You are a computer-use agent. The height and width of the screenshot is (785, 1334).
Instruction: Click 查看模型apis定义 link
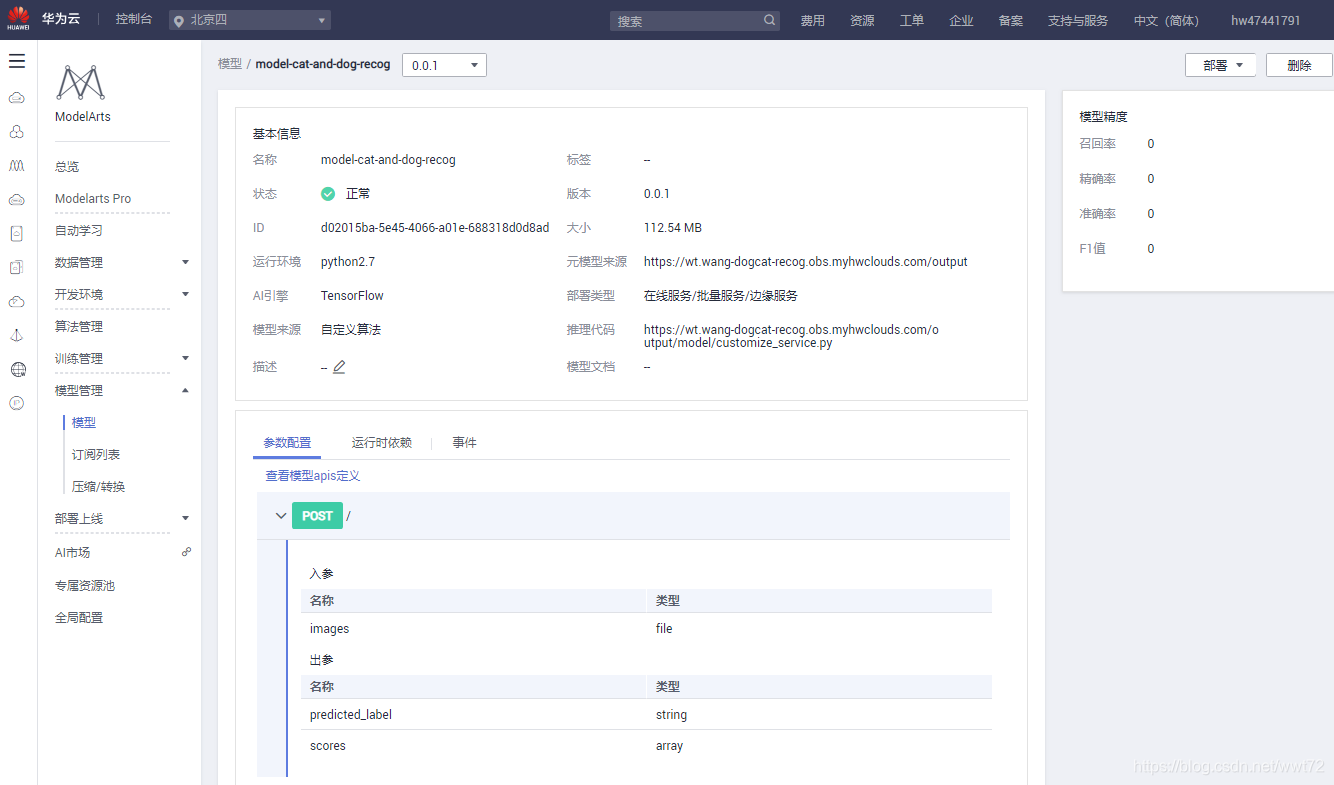pos(312,476)
